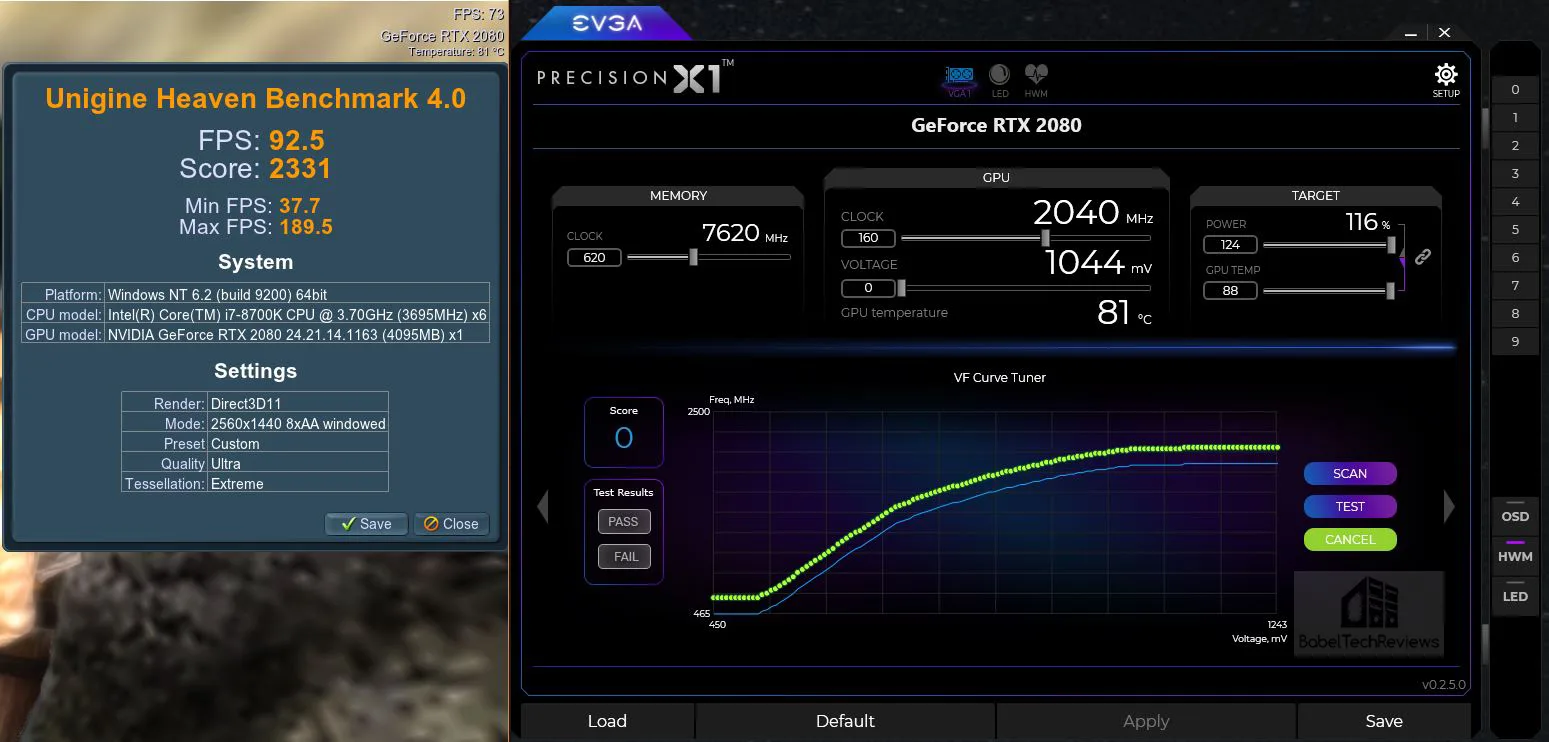Select profile slot 6
This screenshot has width=1549, height=742.
pos(1515,258)
